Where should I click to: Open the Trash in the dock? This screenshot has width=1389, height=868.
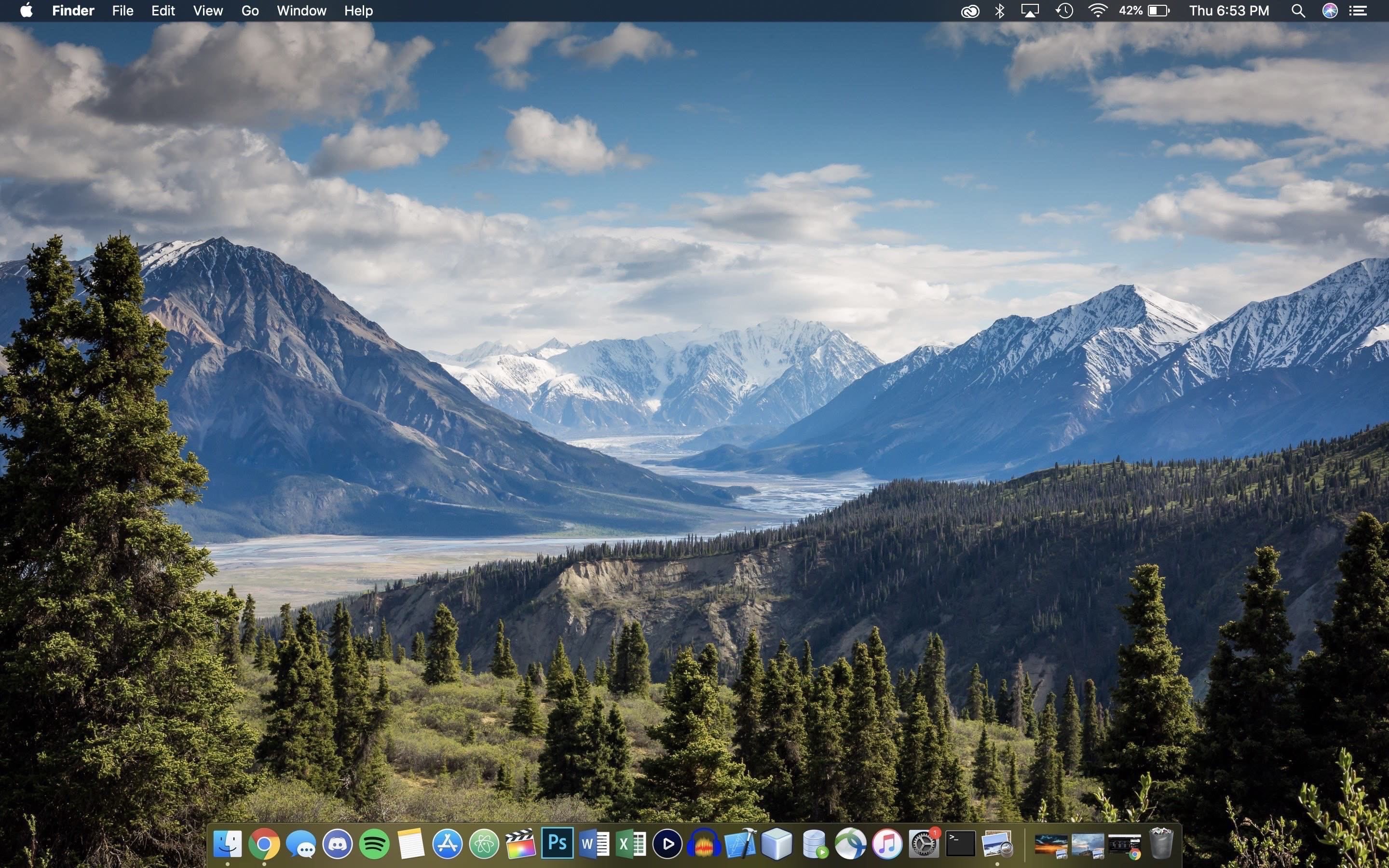pyautogui.click(x=1161, y=844)
